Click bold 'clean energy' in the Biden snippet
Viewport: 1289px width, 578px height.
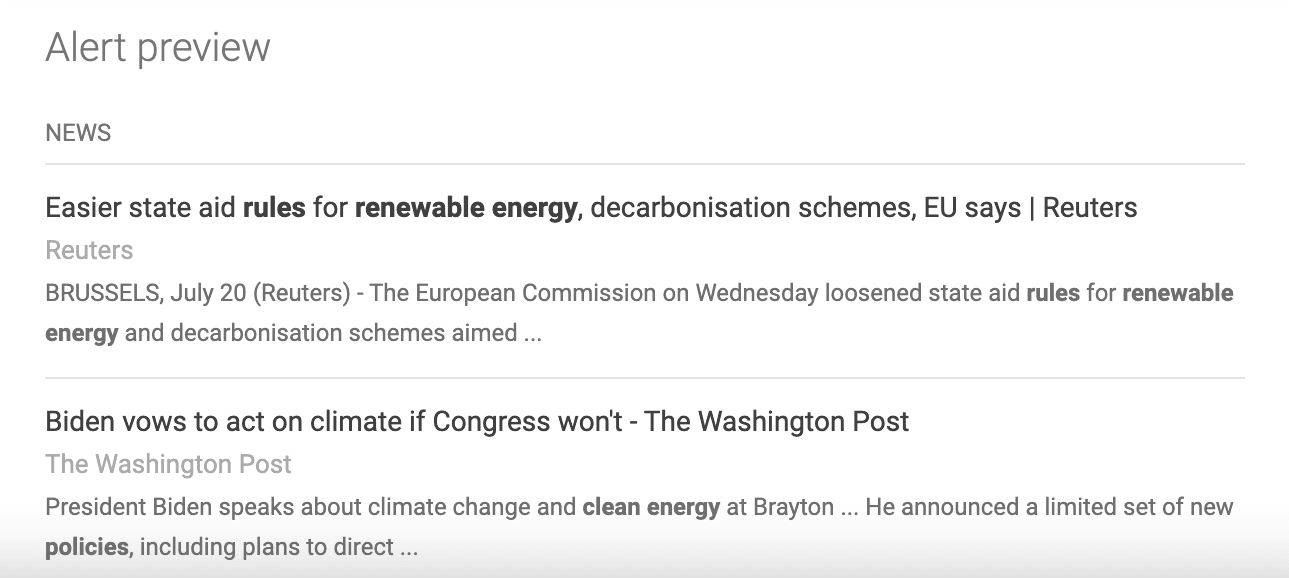(x=651, y=507)
